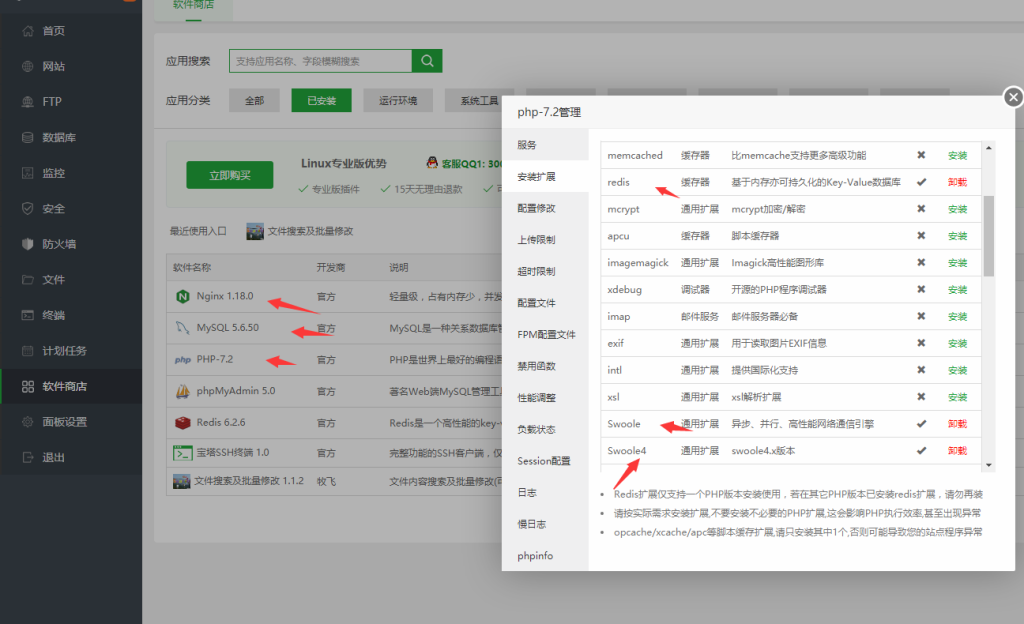
Task: Select the Redis 6.2.6 cube icon
Action: point(185,423)
